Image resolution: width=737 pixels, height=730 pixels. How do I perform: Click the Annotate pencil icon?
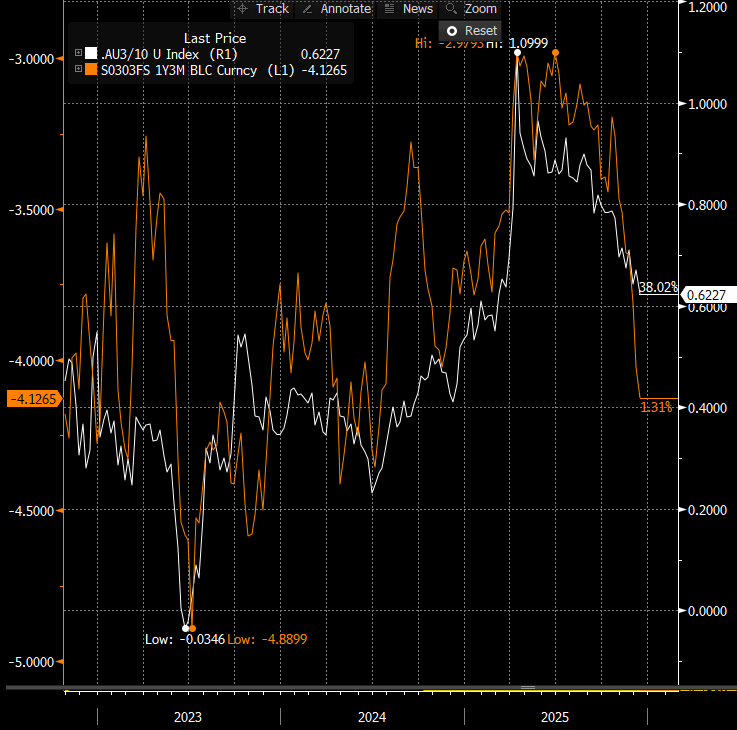tap(307, 8)
